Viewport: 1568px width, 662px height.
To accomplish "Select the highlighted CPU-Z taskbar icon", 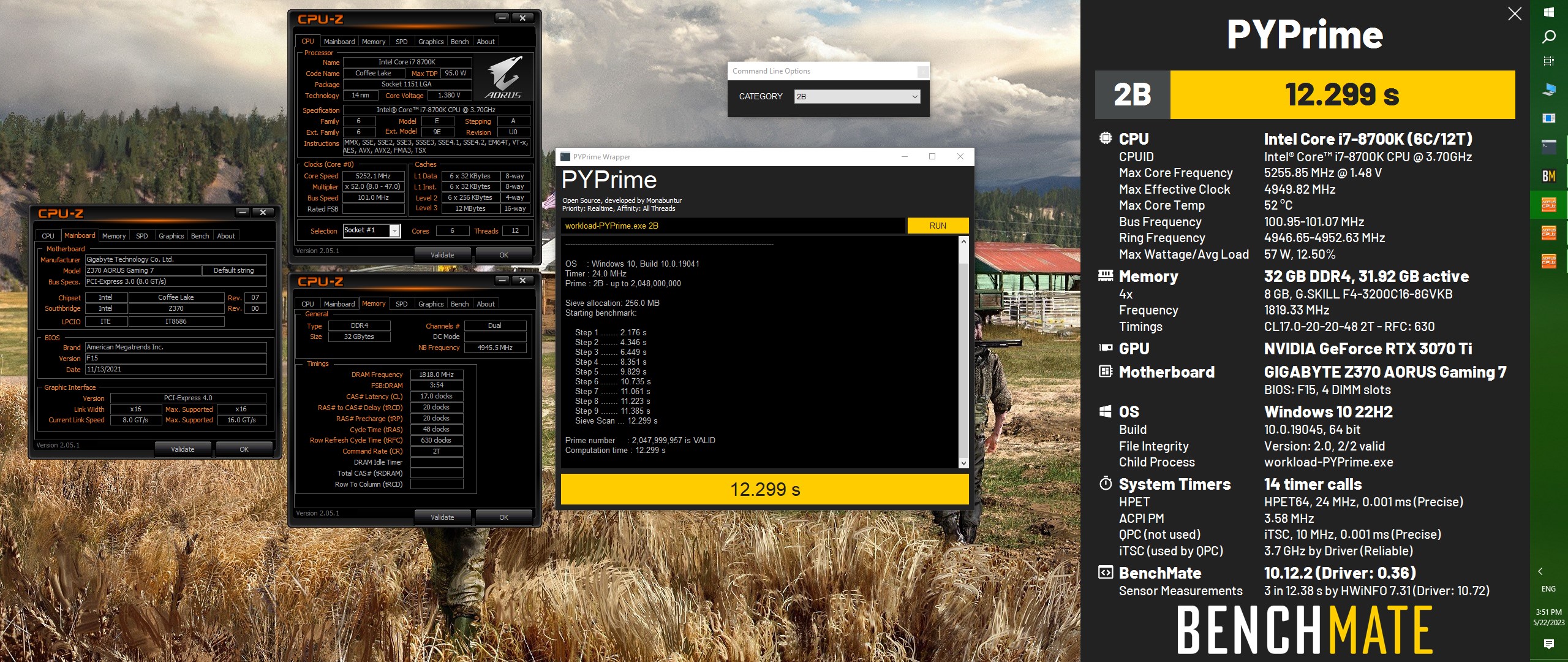I will 1548,205.
